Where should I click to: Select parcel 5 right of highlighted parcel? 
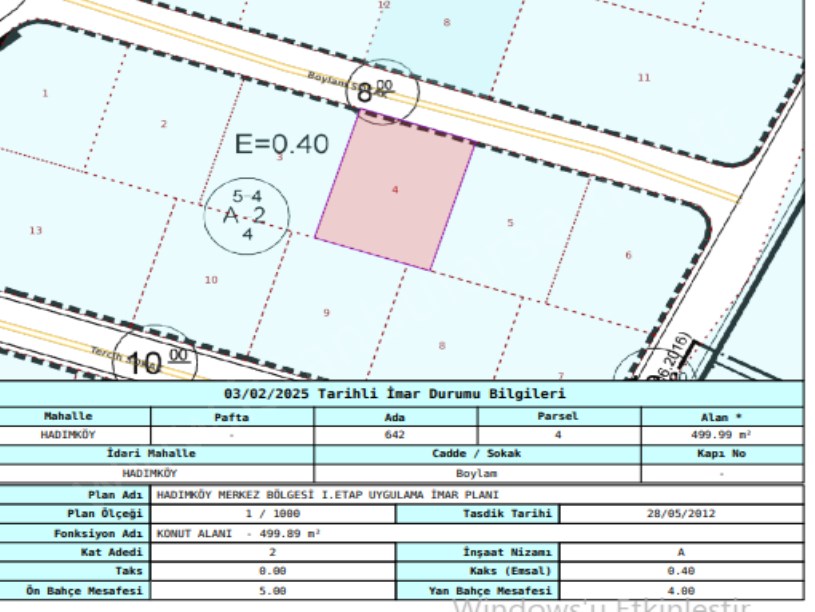point(510,223)
